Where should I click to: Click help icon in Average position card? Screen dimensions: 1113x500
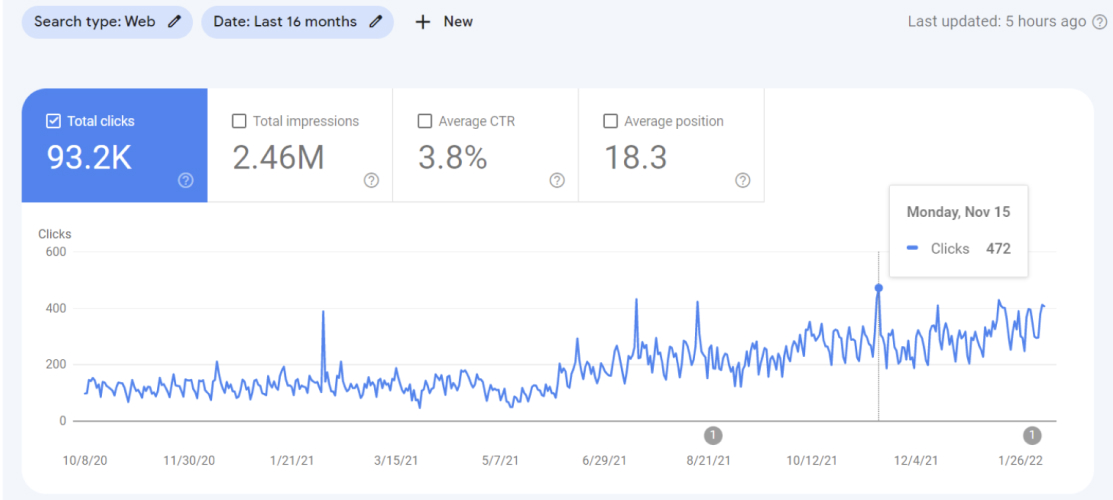742,180
